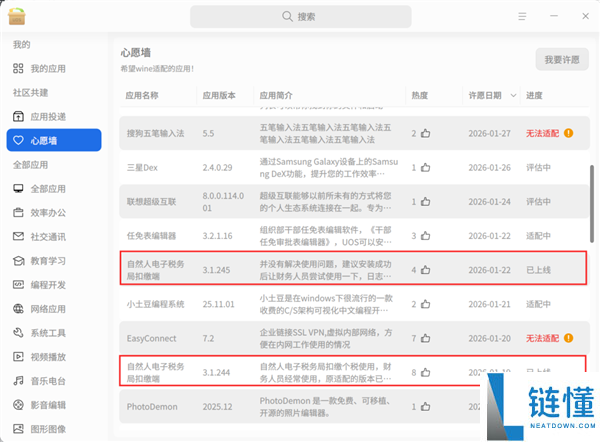
Task: Click the 应用版本 column header
Action: point(219,95)
